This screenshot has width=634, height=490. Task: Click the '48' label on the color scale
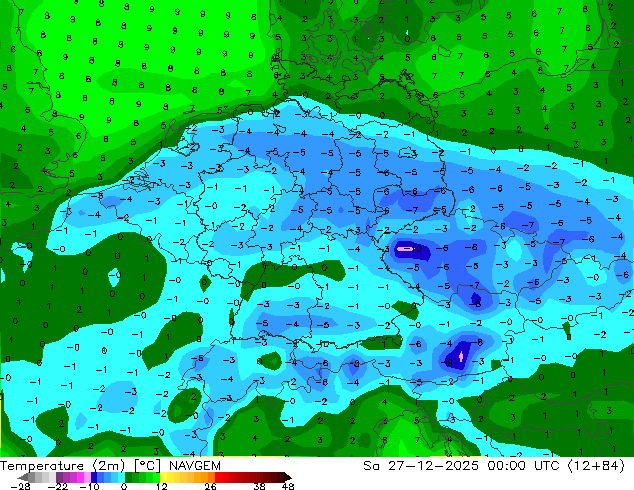point(288,486)
